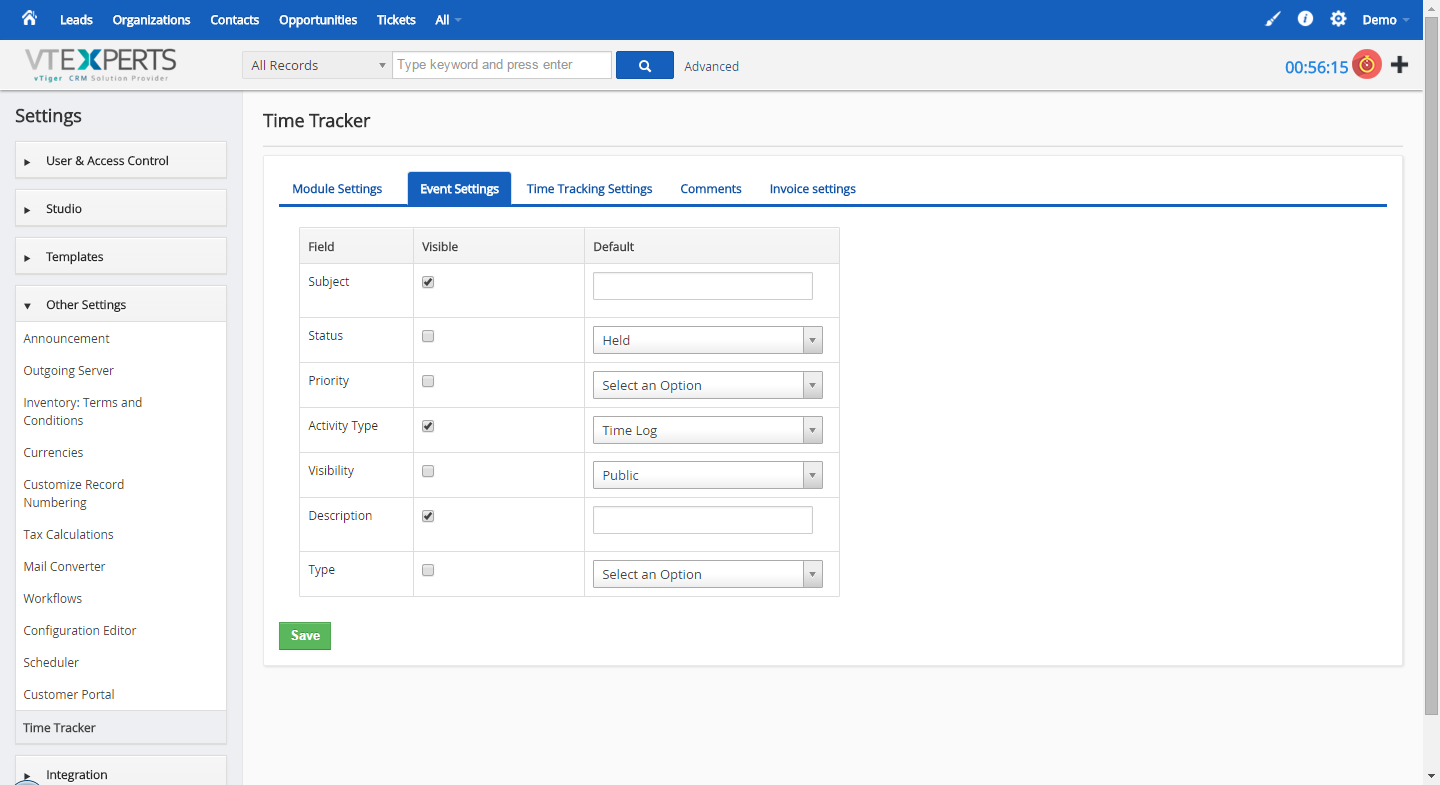Viewport: 1440px width, 785px height.
Task: Click the red timer stopwatch icon
Action: (1367, 65)
